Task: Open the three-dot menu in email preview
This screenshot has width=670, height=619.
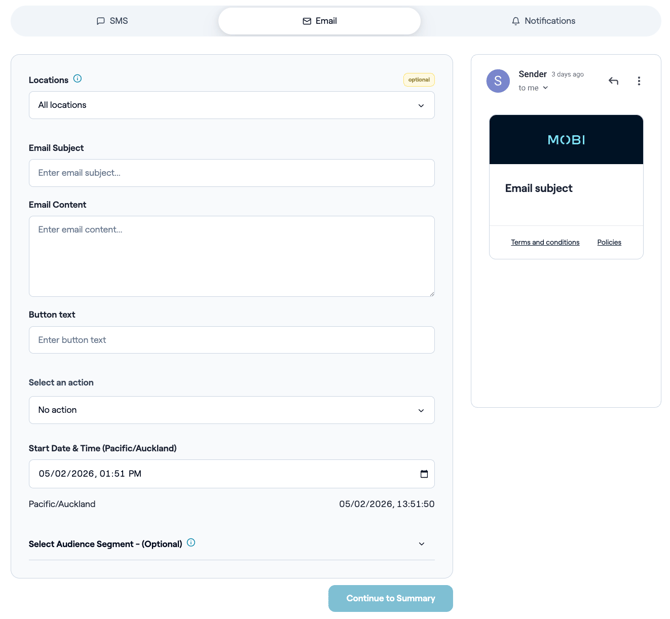Action: pos(639,81)
